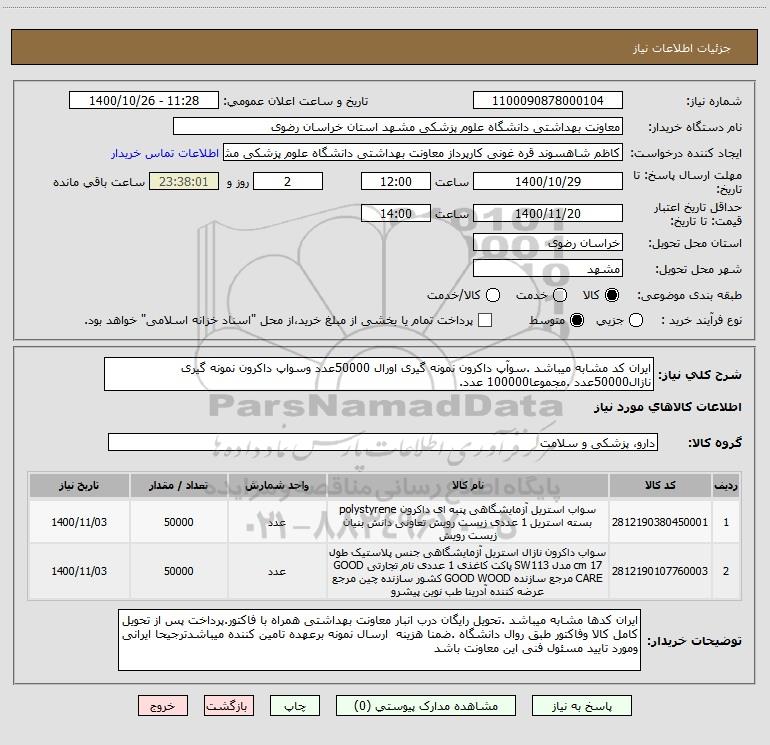The width and height of the screenshot is (770, 745).
Task: Select the متوسط purchase type radio
Action: (x=577, y=320)
